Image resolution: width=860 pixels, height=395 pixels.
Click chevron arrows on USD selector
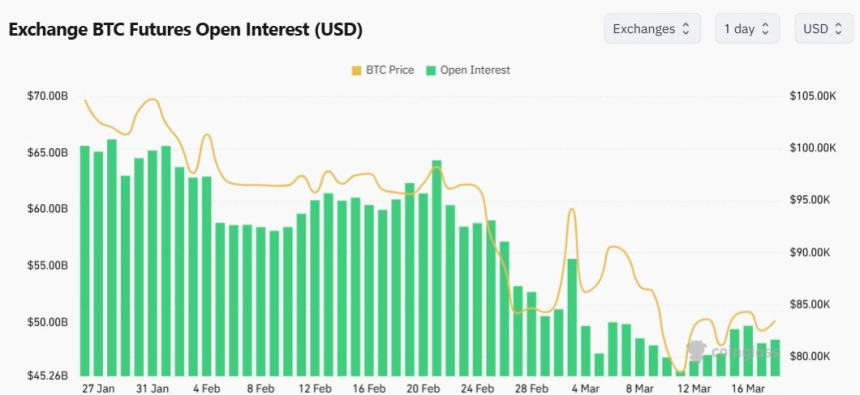[838, 29]
